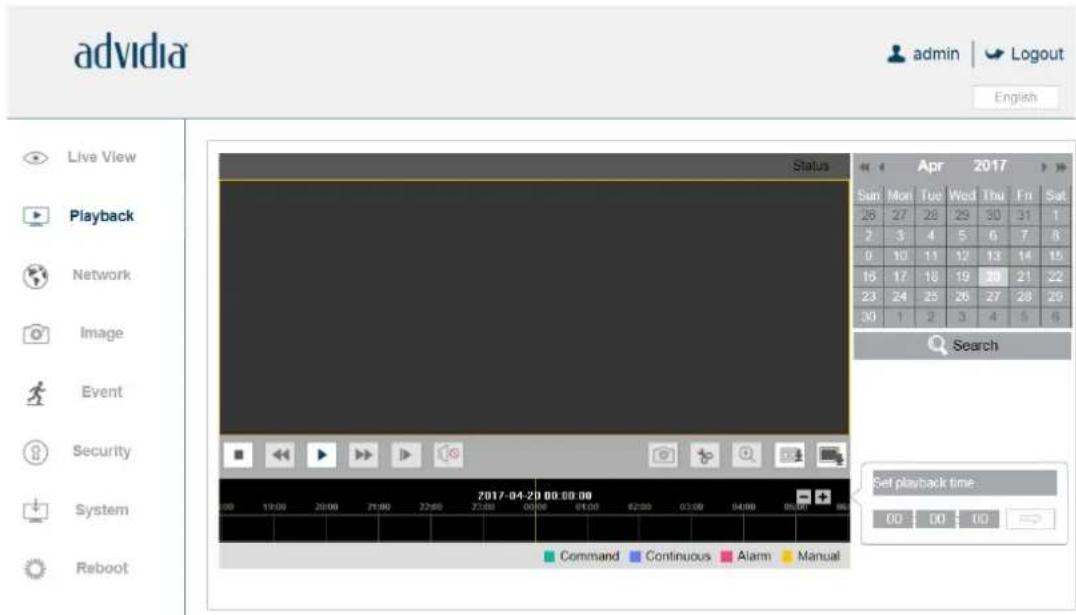The height and width of the screenshot is (615, 1076).
Task: Open the Image settings section
Action: coord(102,334)
